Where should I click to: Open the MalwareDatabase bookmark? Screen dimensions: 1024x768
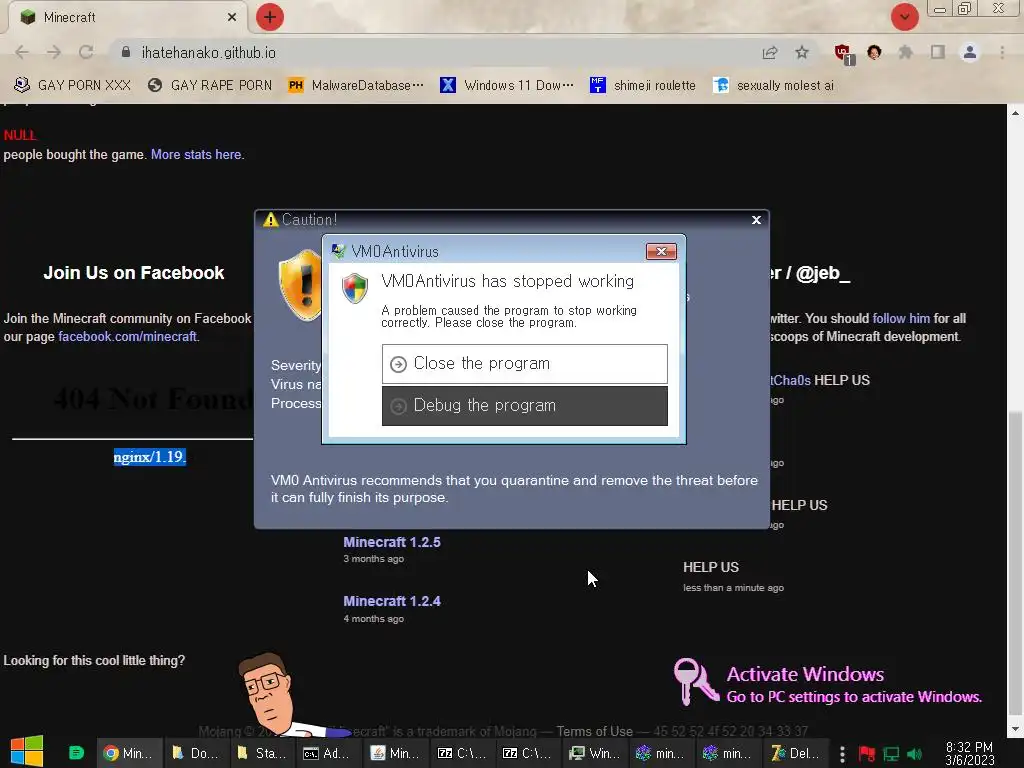pos(356,85)
